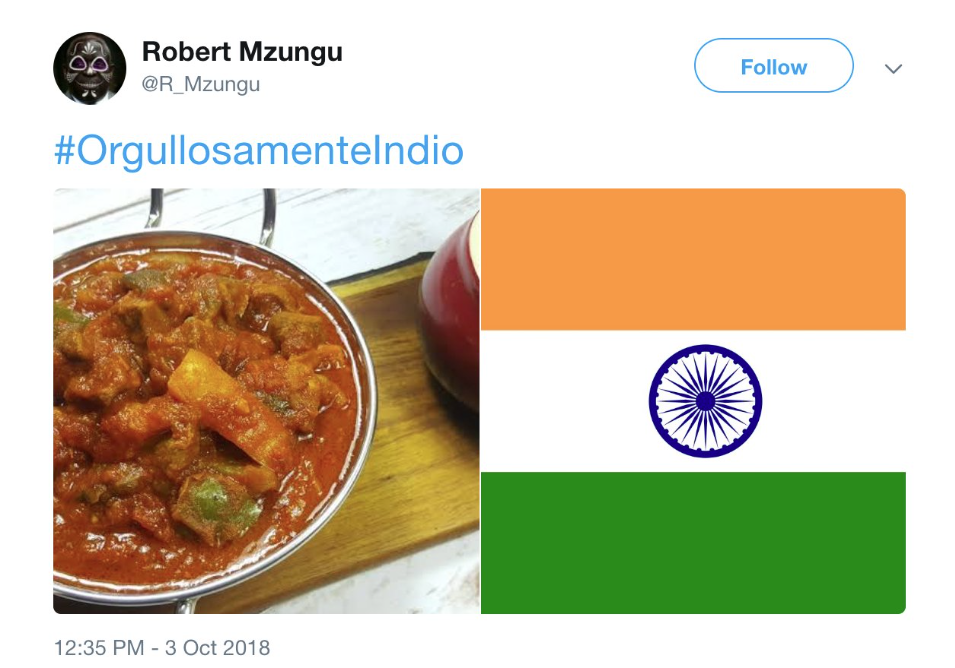The image size is (955, 668).
Task: Click the 3 Oct 2018 date
Action: 217,648
